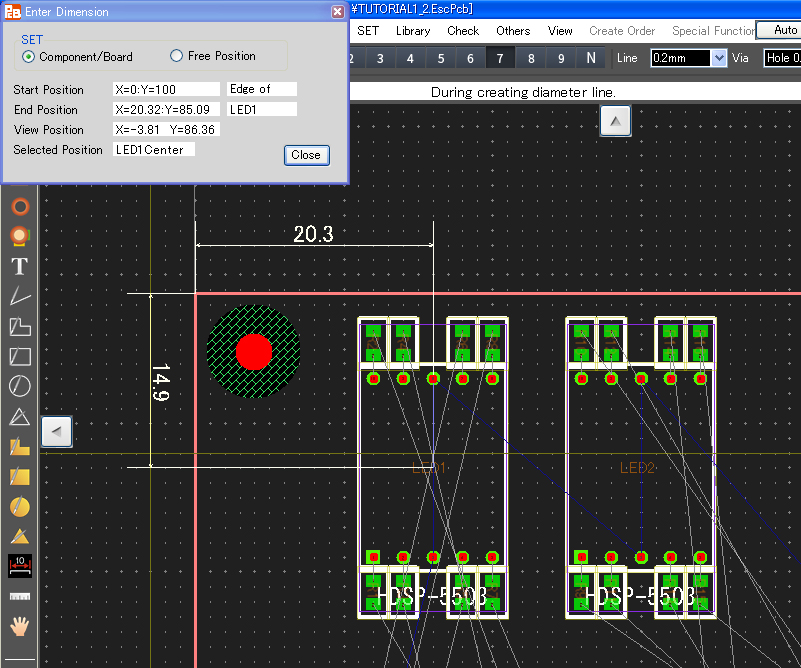Click the 14.9 dimension label

(x=161, y=382)
